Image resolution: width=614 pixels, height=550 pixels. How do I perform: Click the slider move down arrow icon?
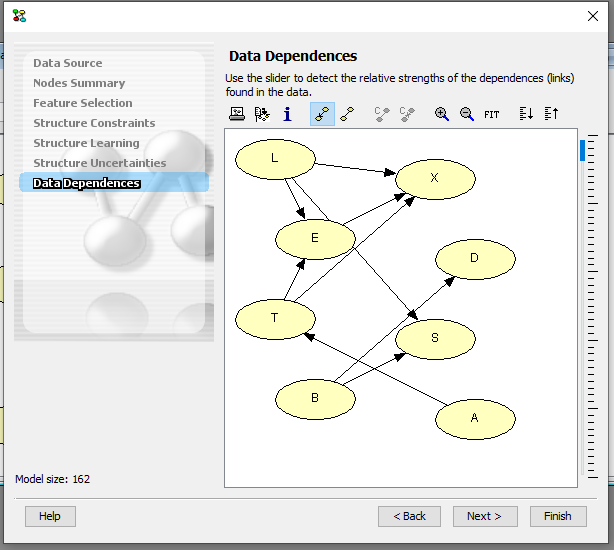point(526,114)
